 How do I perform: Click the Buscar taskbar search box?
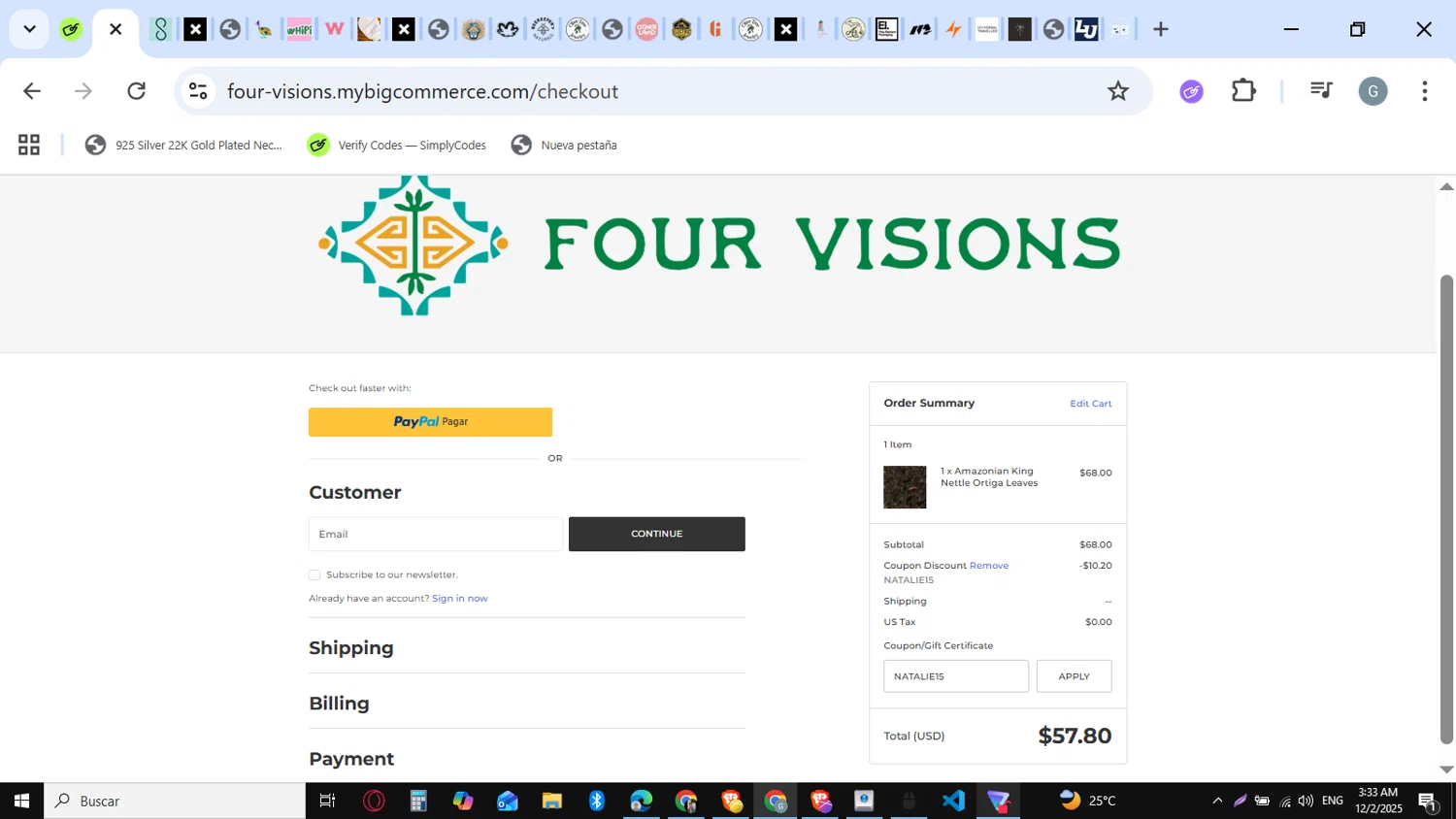[175, 801]
